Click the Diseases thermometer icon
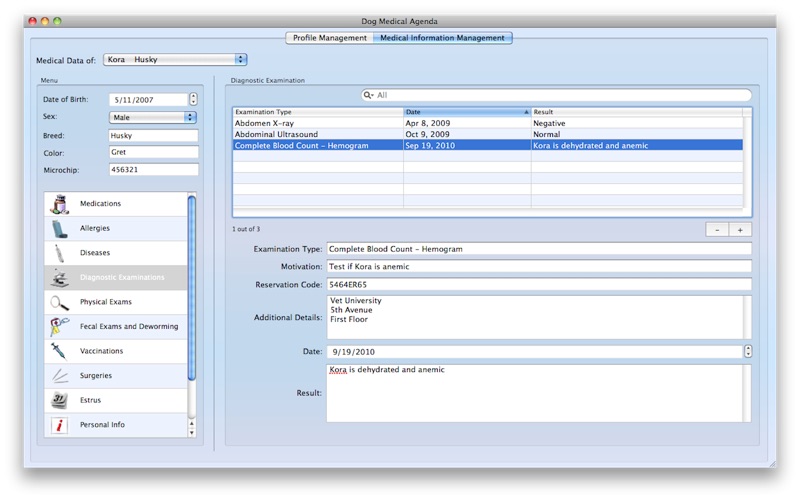 click(x=60, y=253)
